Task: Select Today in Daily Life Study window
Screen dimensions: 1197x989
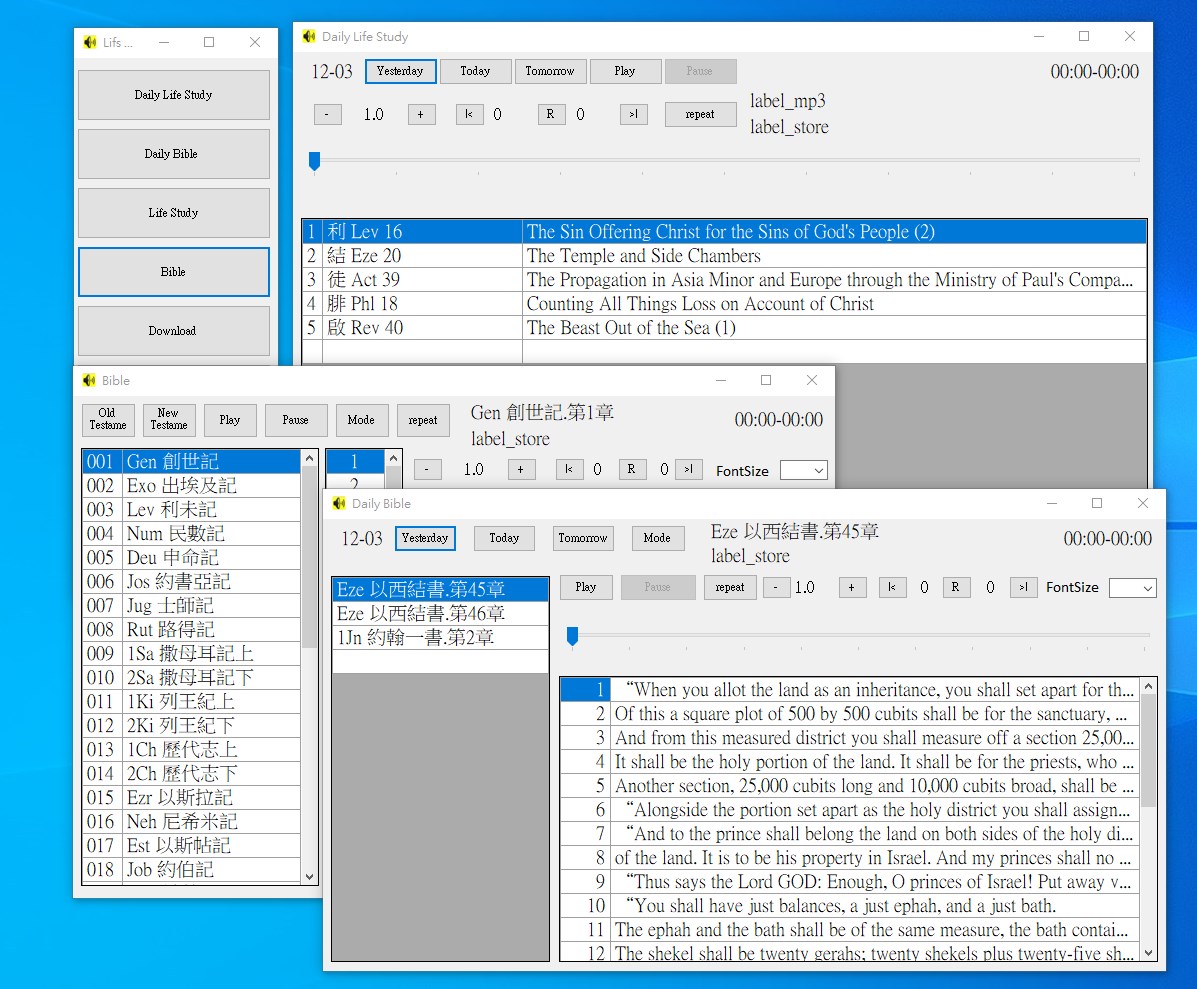Action: pos(475,71)
